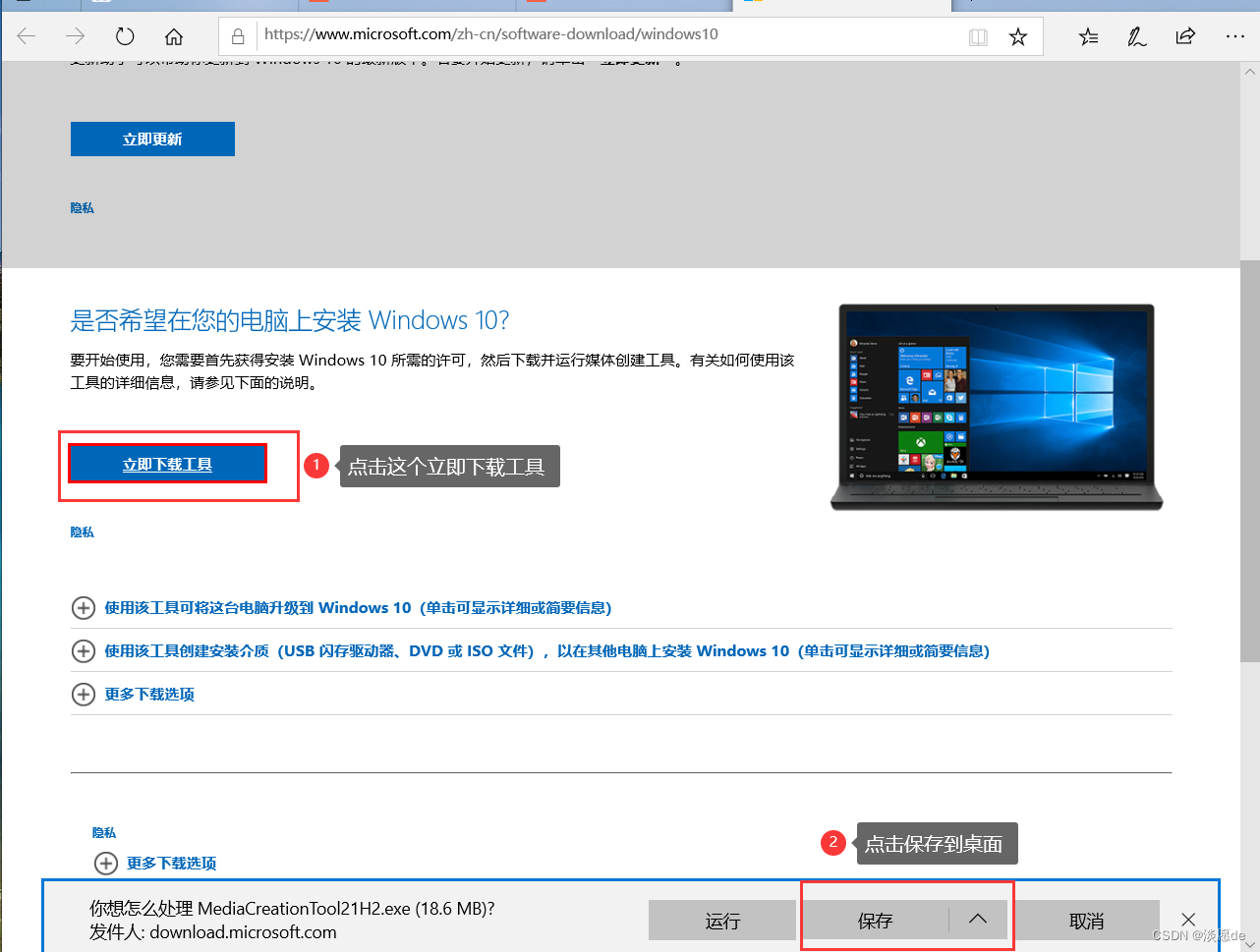Open the save options arrow next to 保存
The image size is (1260, 952).
coord(978,920)
